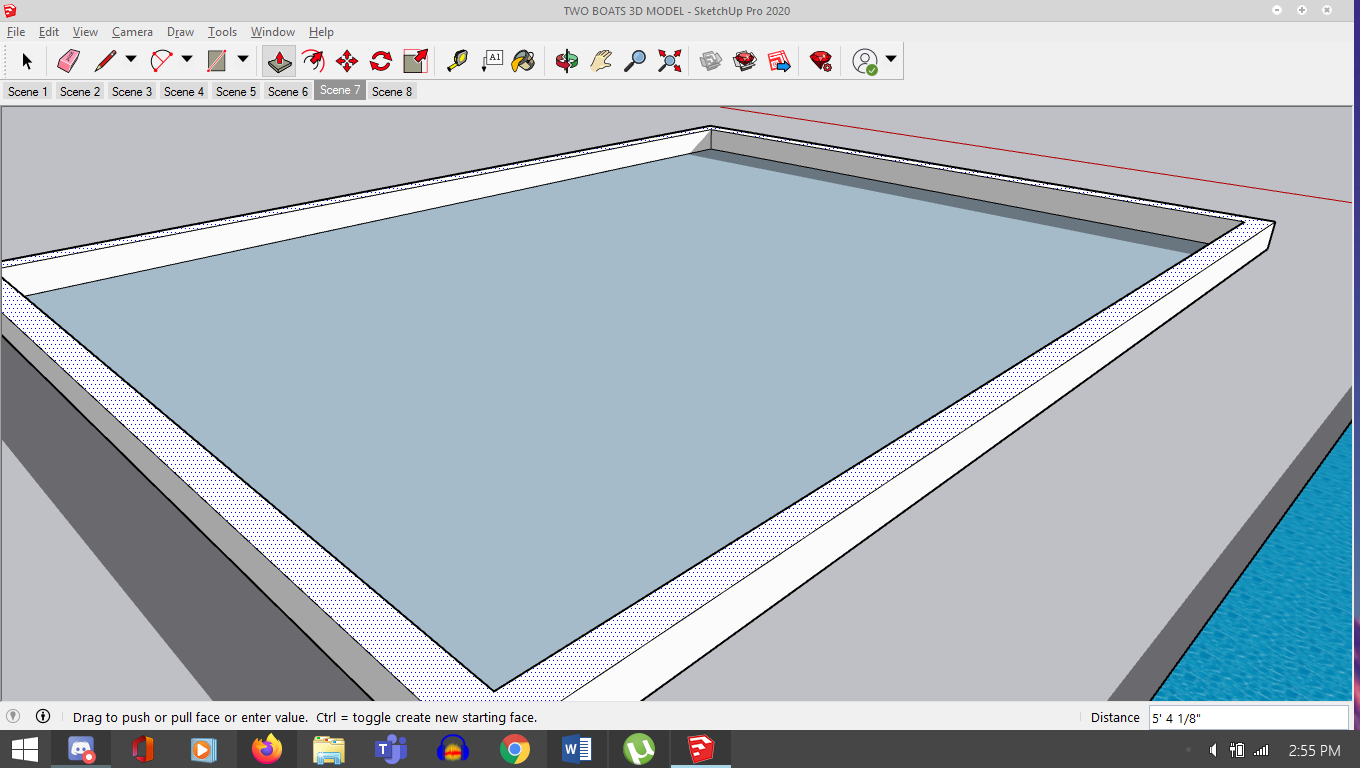Expand the Arc tool dropdown arrow
Viewport: 1360px width, 768px height.
(x=187, y=60)
